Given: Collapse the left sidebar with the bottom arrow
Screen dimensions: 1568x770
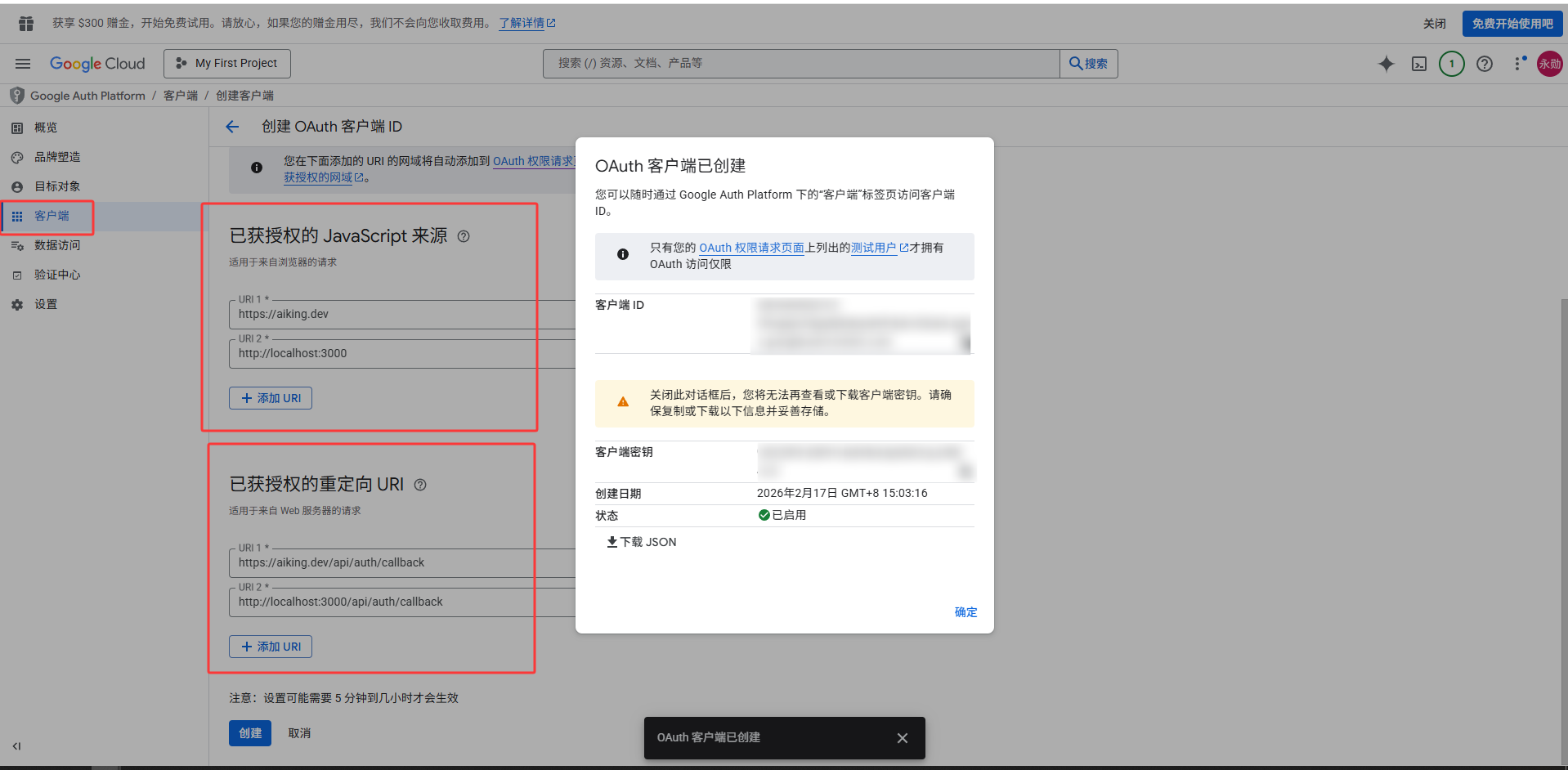Looking at the screenshot, I should [x=16, y=746].
